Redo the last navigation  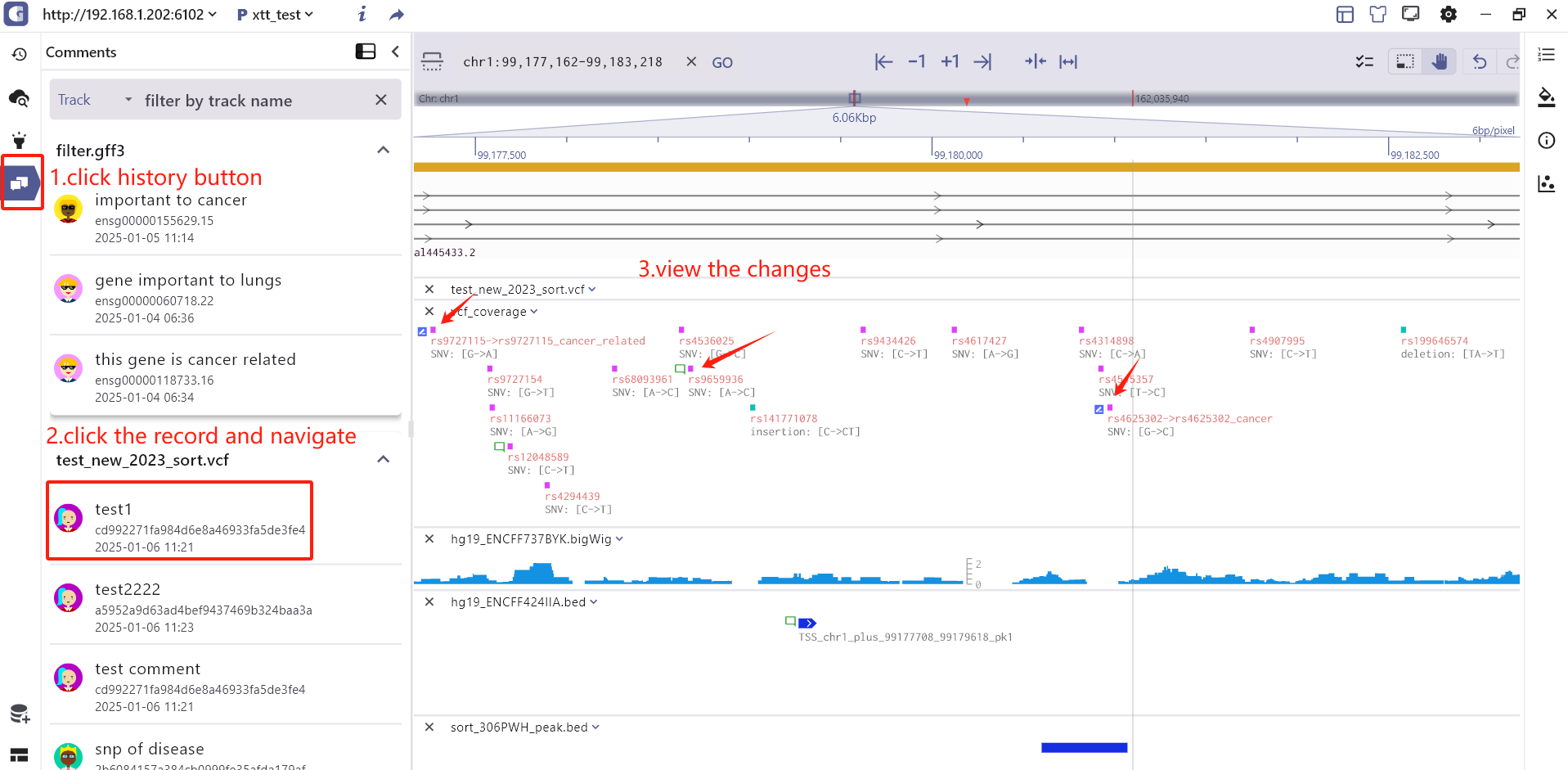1512,61
